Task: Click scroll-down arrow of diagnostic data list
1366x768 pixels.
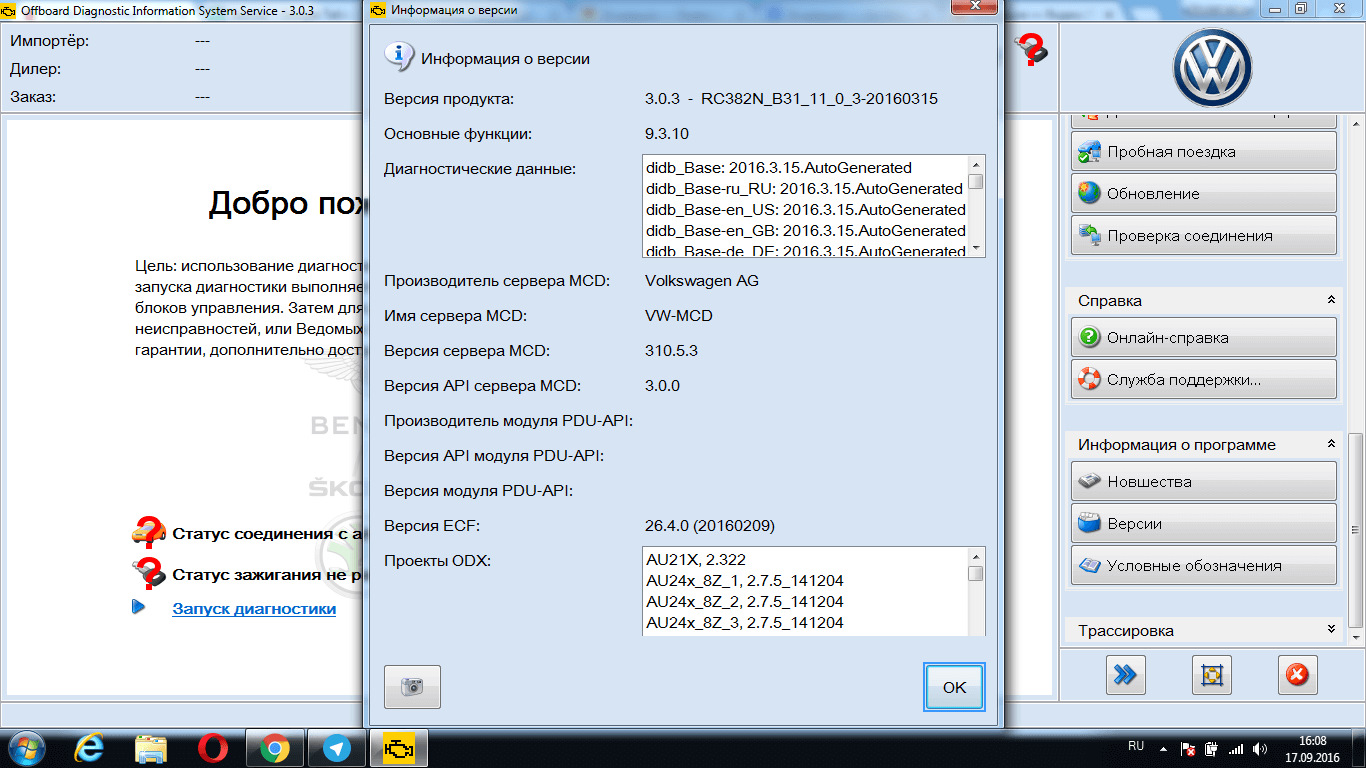Action: point(976,248)
